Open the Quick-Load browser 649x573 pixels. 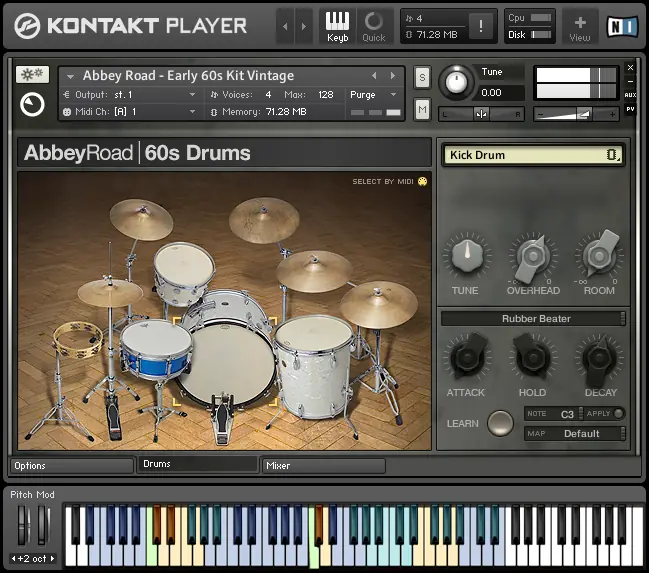pos(373,26)
